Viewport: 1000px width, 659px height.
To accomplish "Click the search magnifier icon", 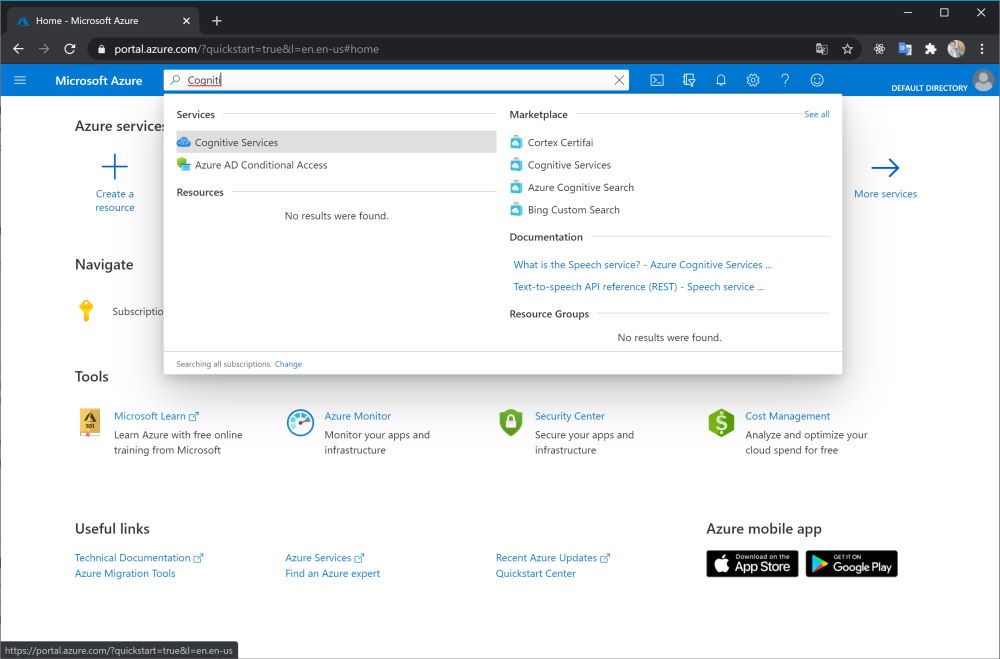I will 175,80.
